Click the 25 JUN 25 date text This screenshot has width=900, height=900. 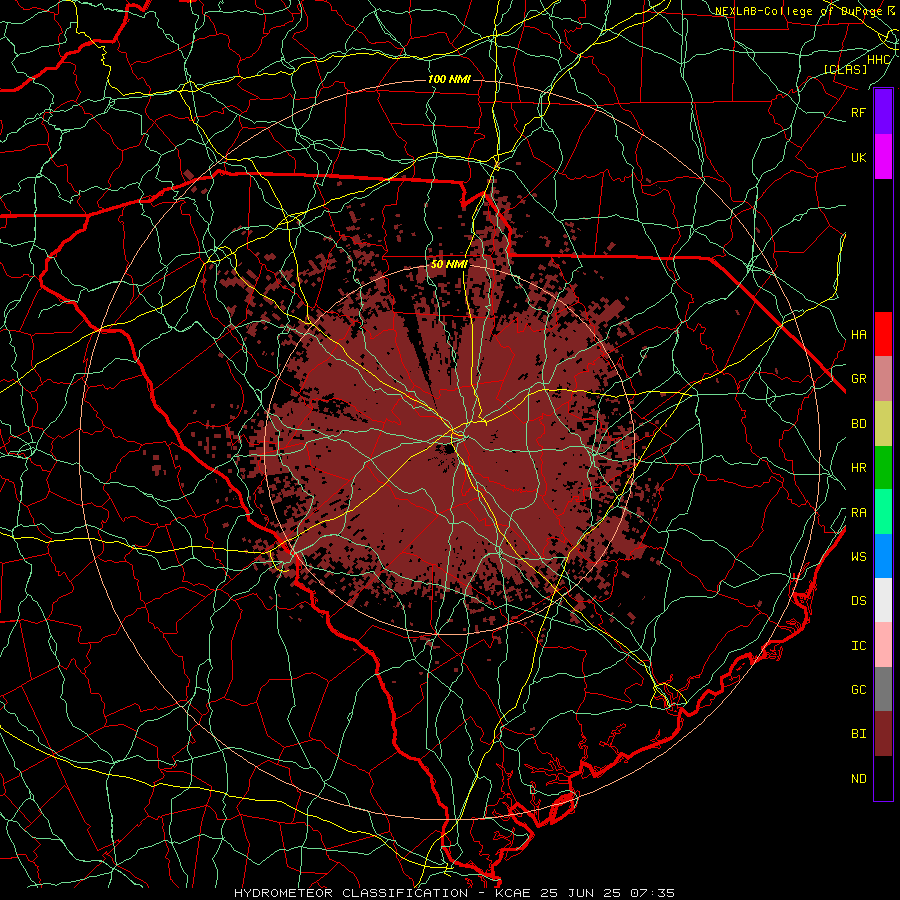pyautogui.click(x=584, y=893)
